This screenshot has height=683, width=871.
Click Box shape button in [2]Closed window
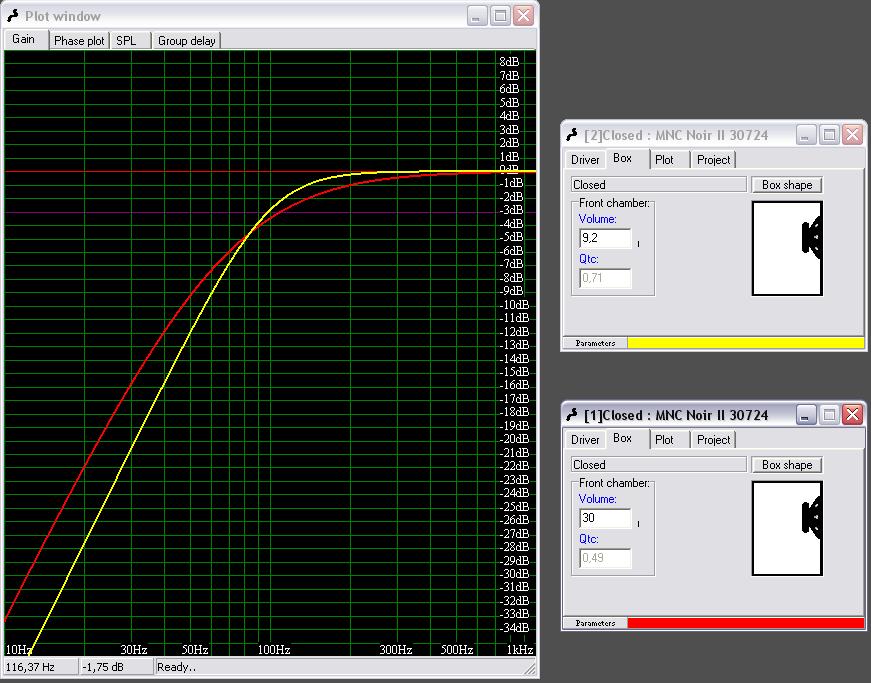pyautogui.click(x=787, y=185)
